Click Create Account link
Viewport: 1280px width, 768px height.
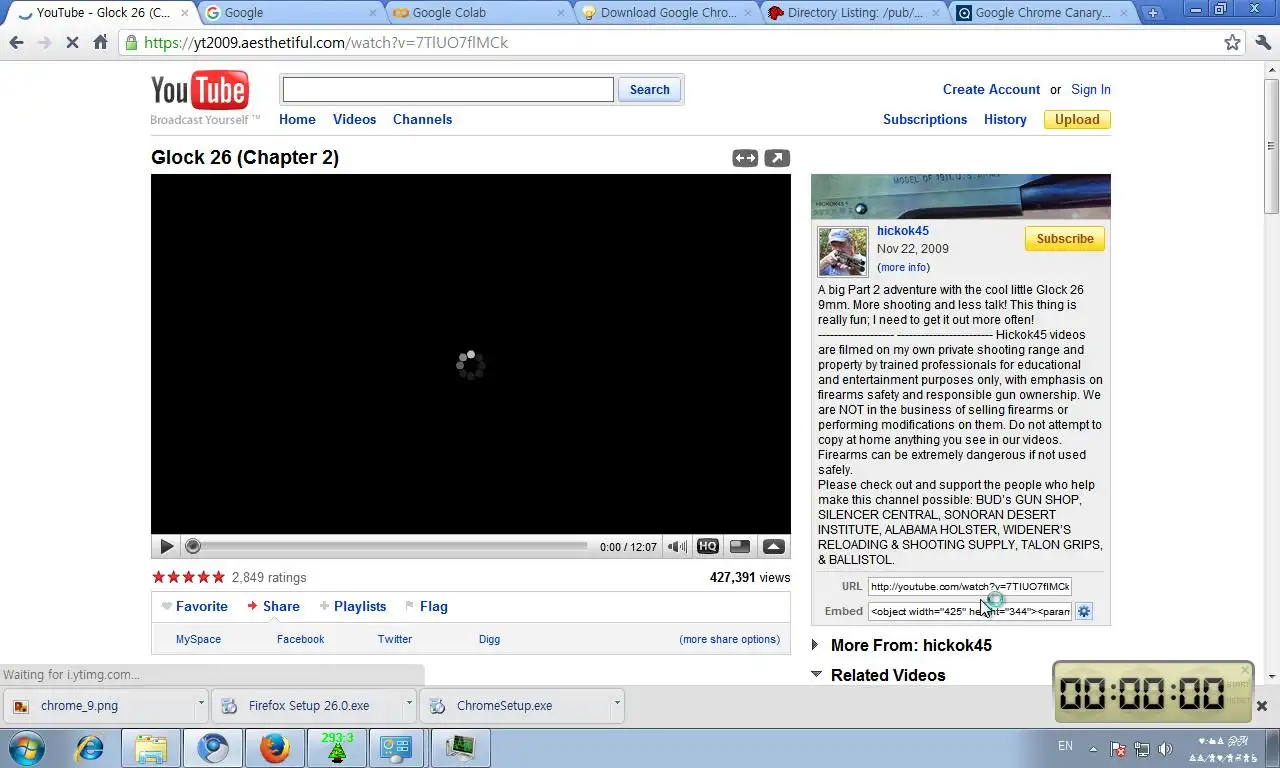tap(991, 89)
